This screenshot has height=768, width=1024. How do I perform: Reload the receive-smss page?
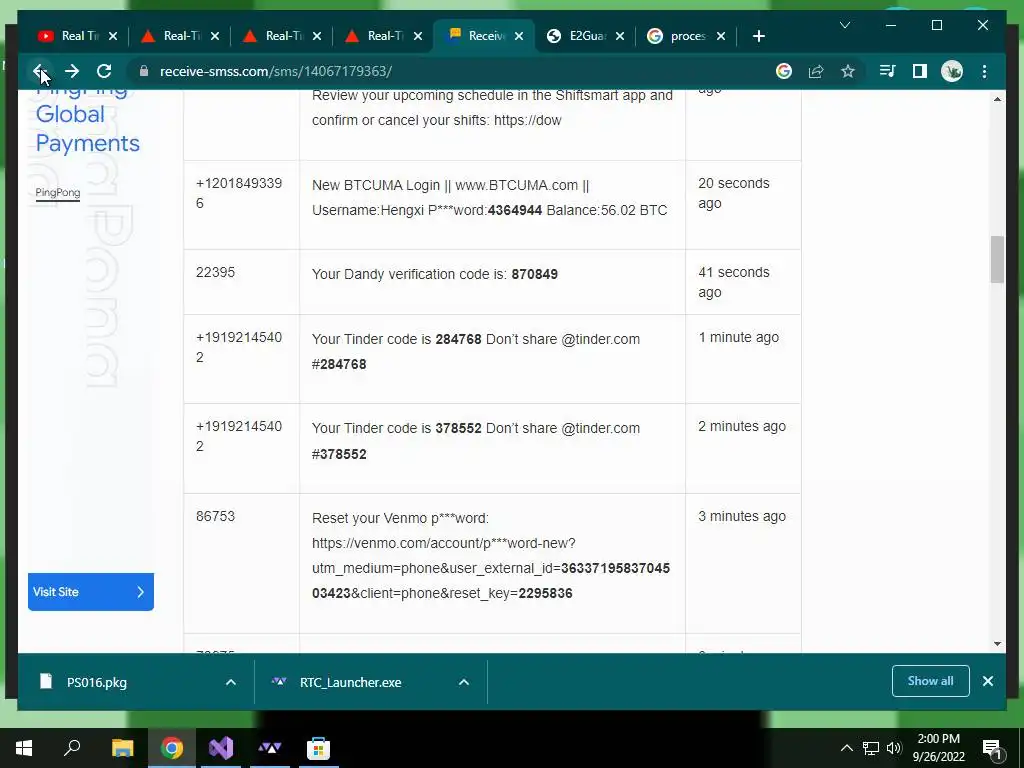point(104,71)
